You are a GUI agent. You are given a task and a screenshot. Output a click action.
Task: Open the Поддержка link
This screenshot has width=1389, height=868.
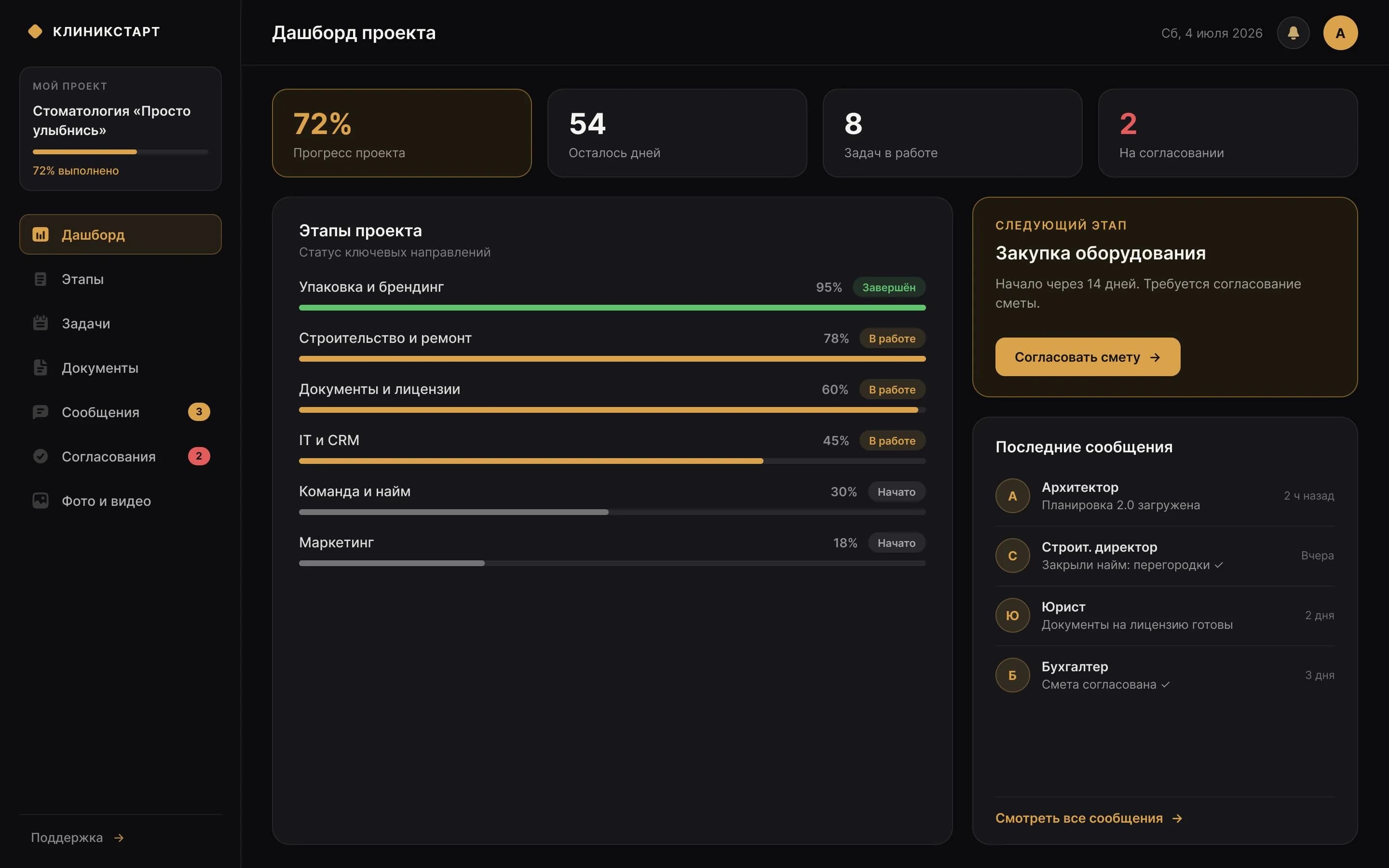tap(78, 838)
